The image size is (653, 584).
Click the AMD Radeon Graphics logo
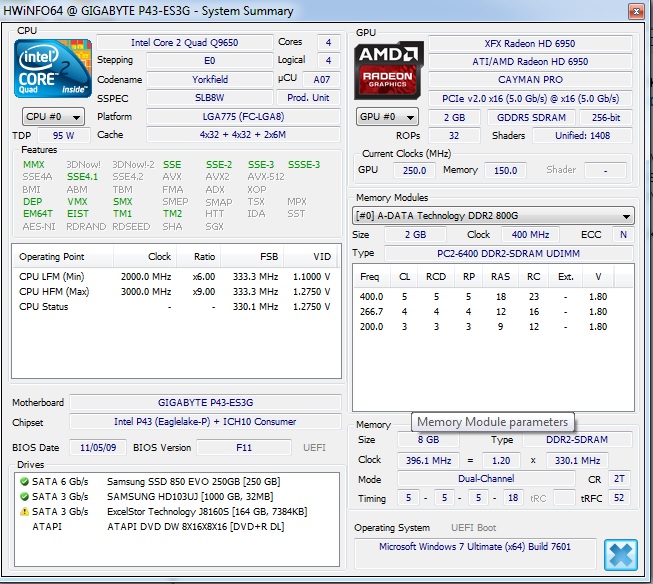coord(389,70)
